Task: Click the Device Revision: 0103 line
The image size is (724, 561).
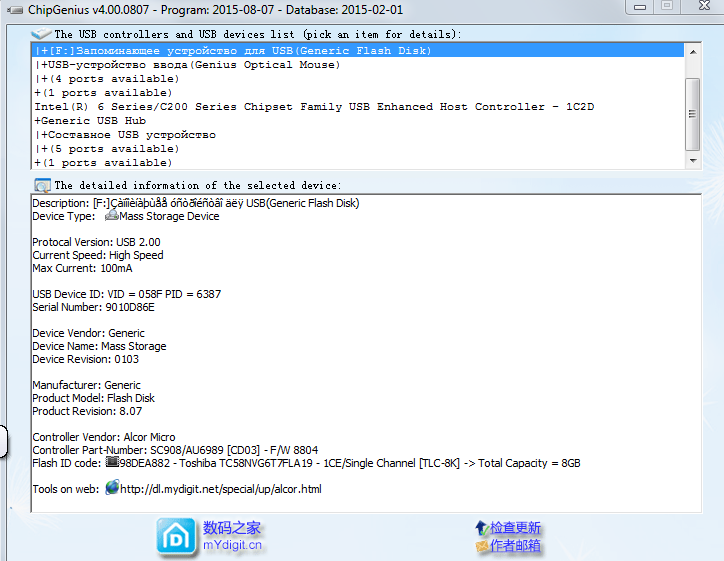Action: [x=85, y=359]
